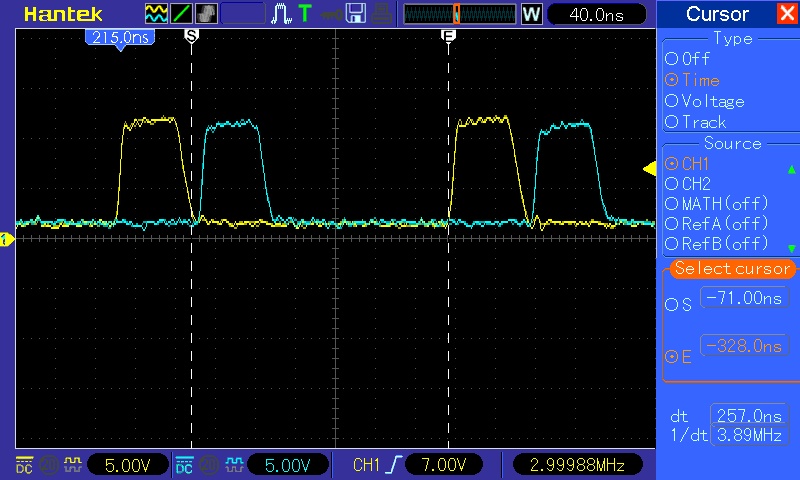800x480 pixels.
Task: Click the 215.0ns horizontal trigger position marker
Action: pos(120,39)
